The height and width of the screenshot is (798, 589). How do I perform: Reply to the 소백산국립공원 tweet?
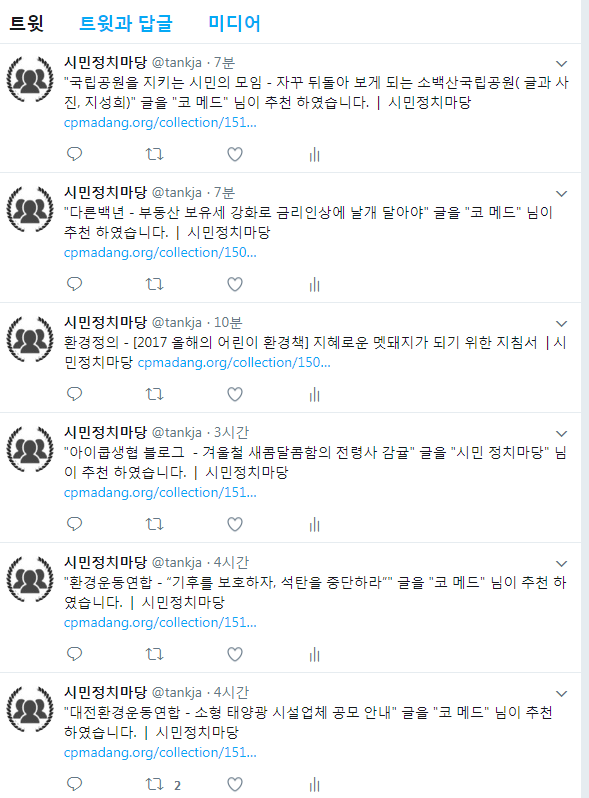(x=75, y=154)
